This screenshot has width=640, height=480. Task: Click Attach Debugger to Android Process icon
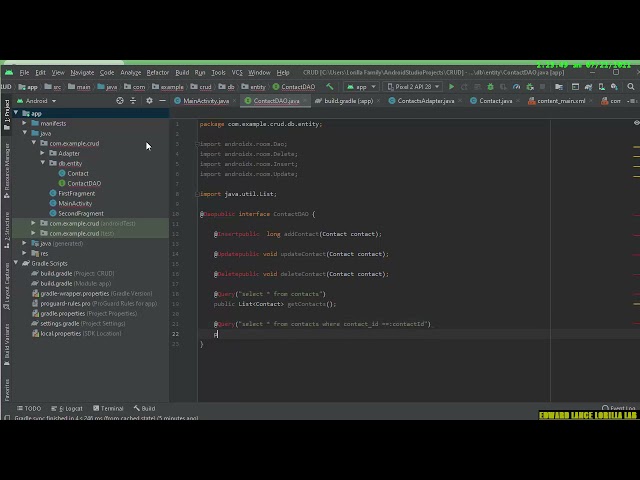(530, 87)
